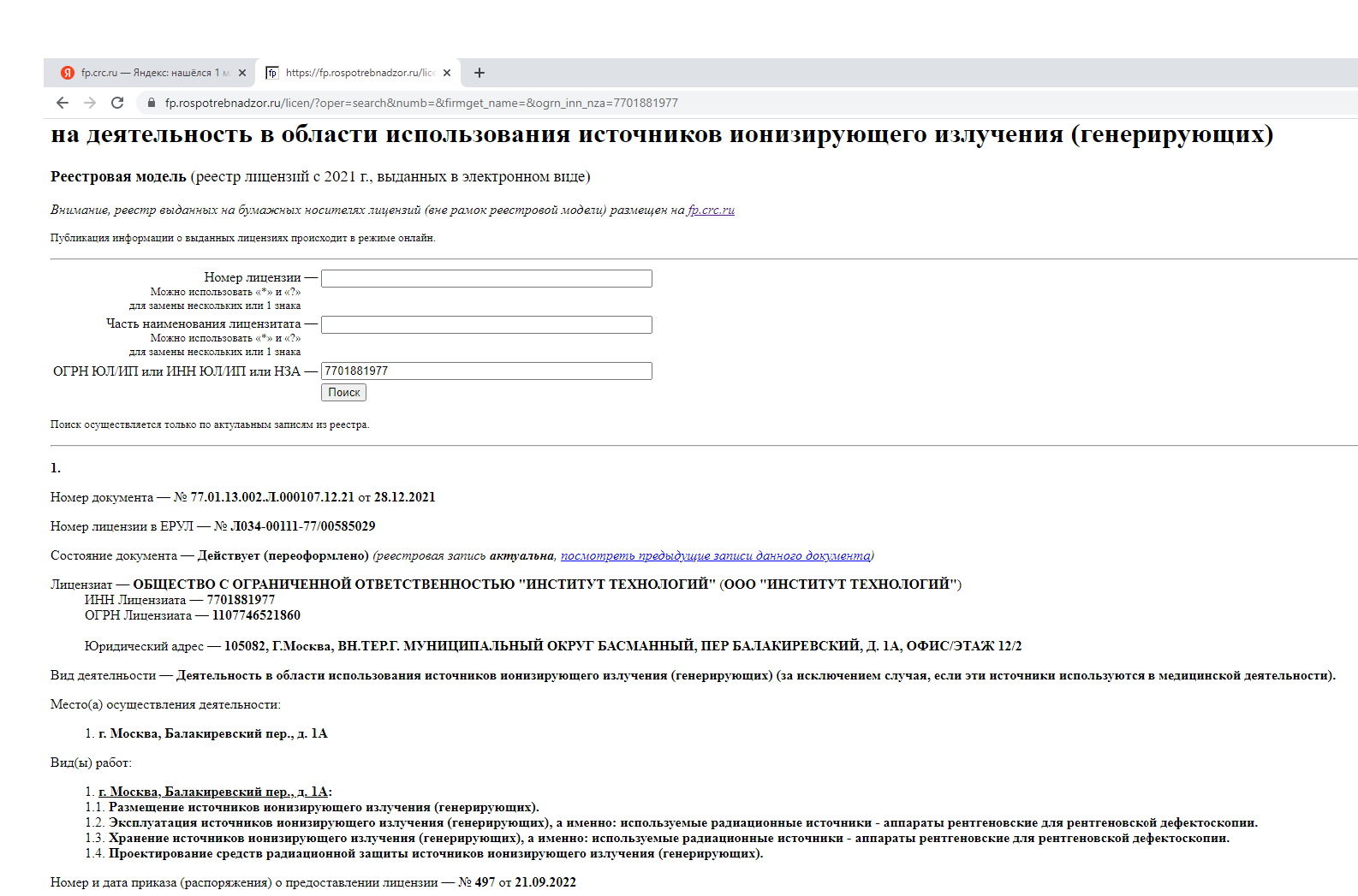Click order number № 497 от 21.09.2022
1358x896 pixels.
517,882
